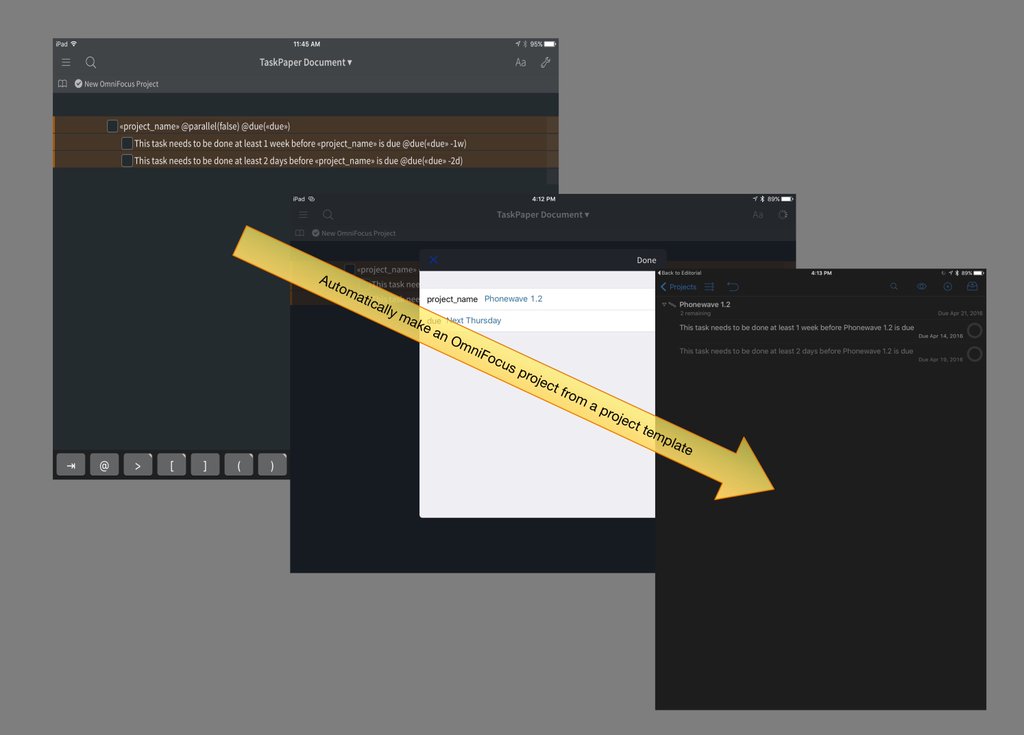Screen dimensions: 1024x735
Task: Click the template line ending in '@due(«due» -1w)'
Action: point(300,143)
